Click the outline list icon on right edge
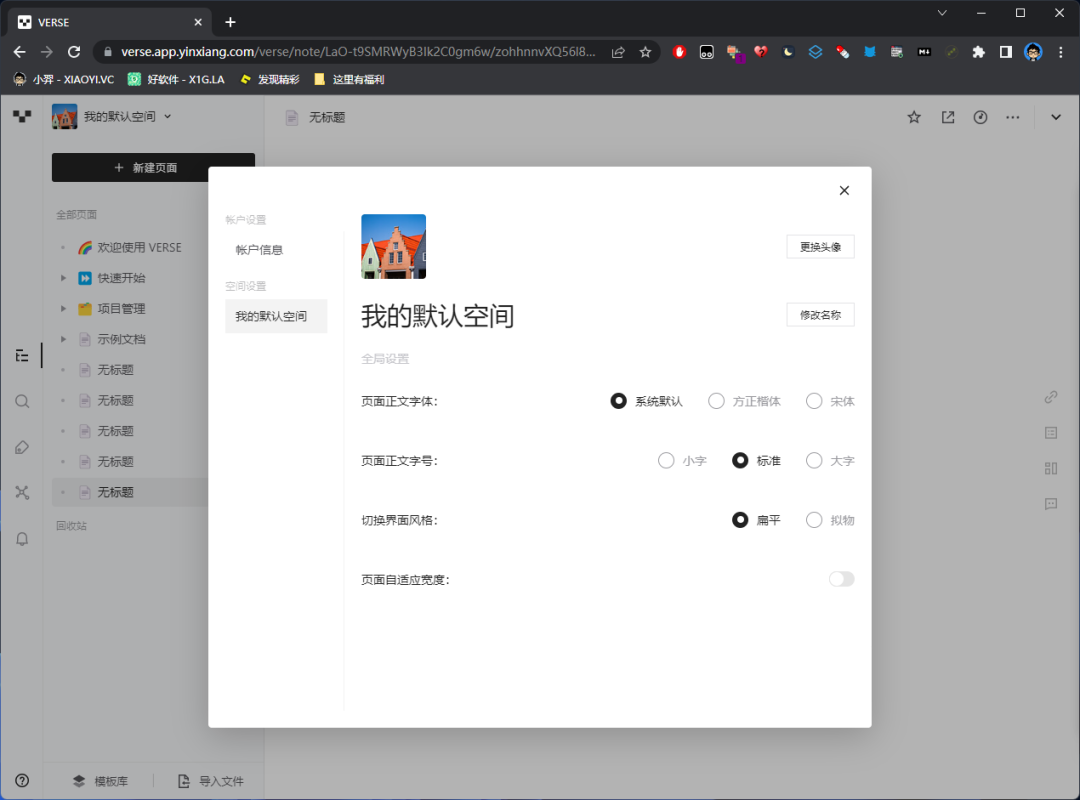1080x800 pixels. pos(1051,433)
